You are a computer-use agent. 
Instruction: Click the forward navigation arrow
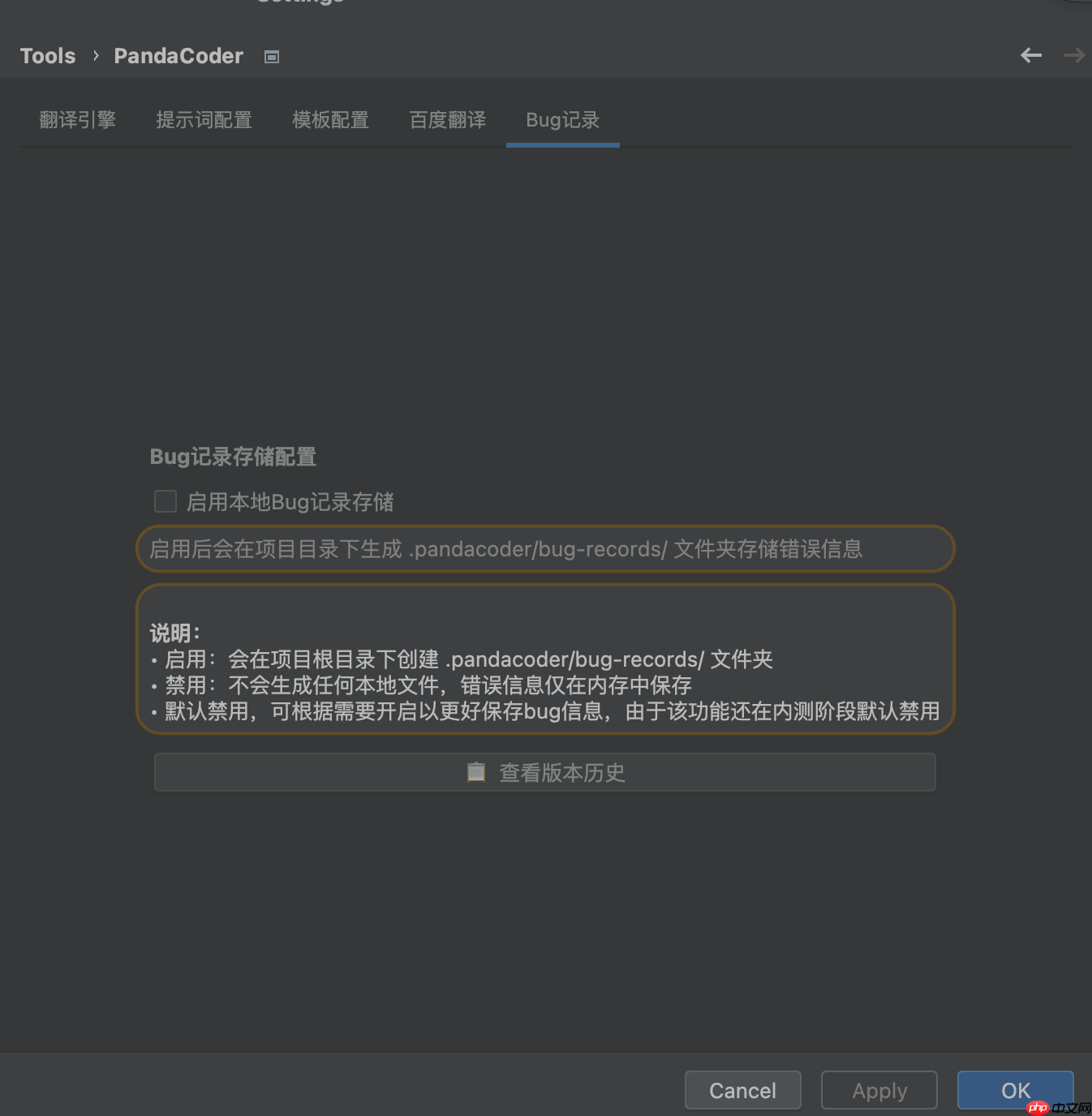(x=1073, y=55)
